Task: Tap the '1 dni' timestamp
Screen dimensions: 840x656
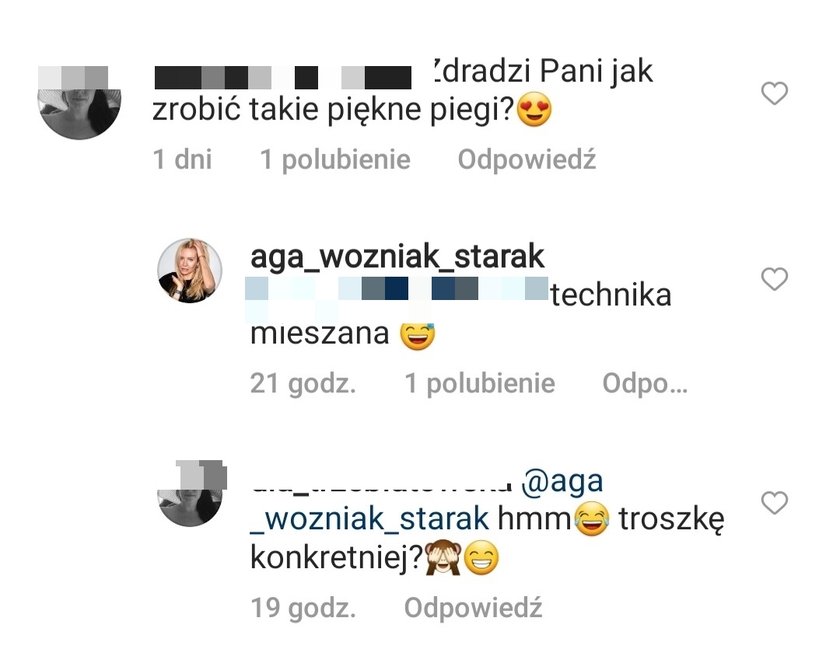Action: [x=182, y=159]
